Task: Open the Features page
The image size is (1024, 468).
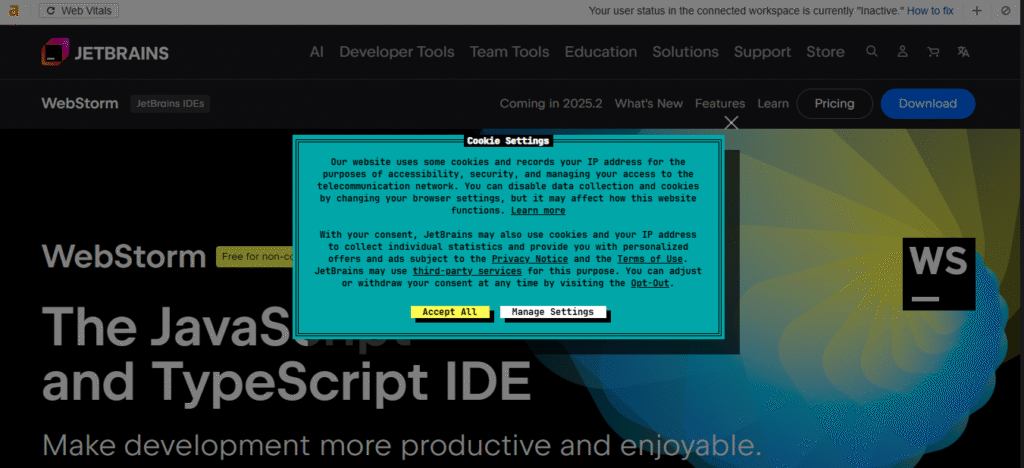Action: coord(720,104)
